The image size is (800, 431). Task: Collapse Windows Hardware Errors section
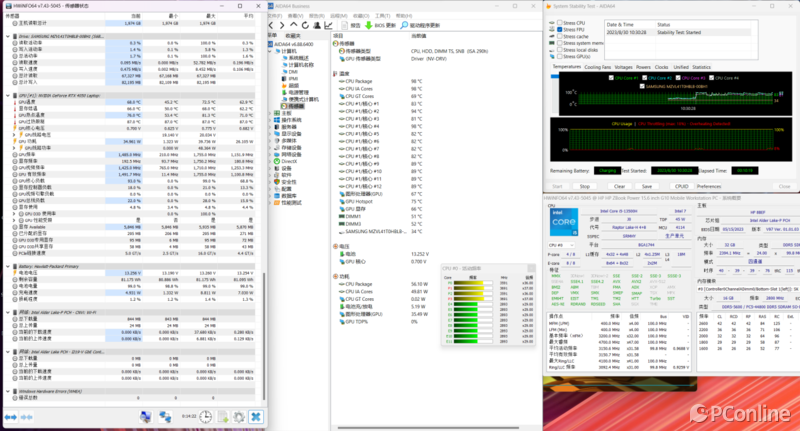8,391
